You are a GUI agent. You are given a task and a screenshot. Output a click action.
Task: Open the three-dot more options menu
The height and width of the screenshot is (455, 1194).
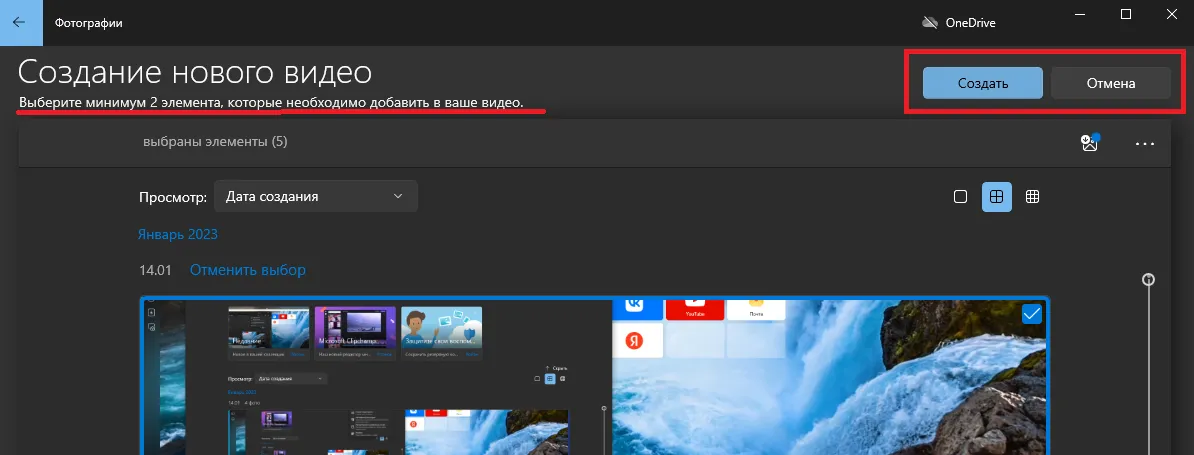coord(1145,143)
